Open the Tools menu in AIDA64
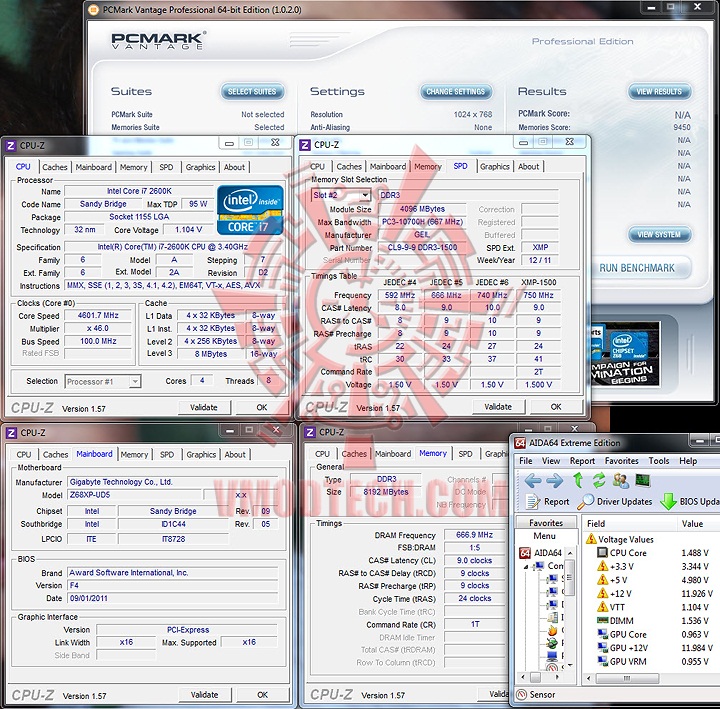The width and height of the screenshot is (720, 709). 659,461
